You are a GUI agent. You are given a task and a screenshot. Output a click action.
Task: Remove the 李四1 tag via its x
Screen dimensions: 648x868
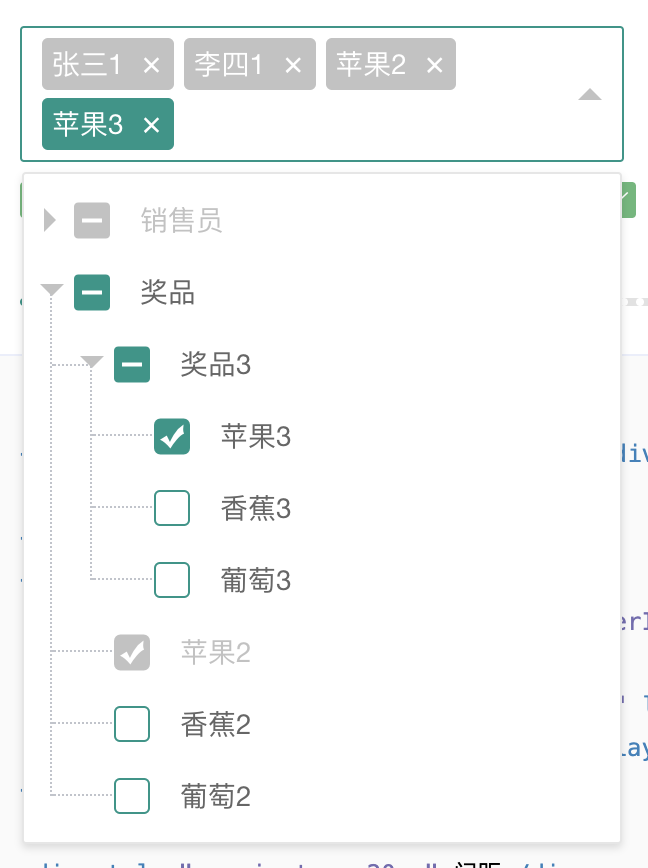coord(293,65)
